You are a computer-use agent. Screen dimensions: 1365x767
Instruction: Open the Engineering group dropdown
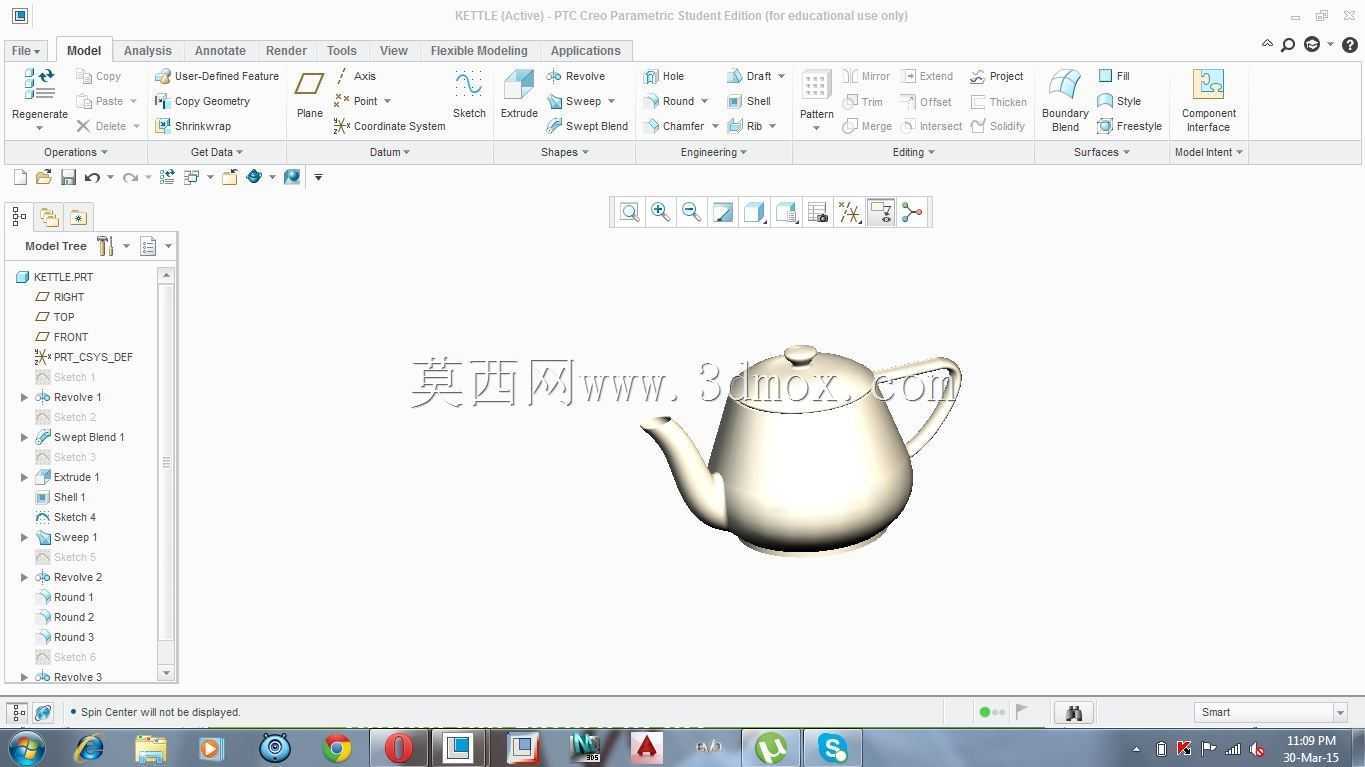[714, 152]
